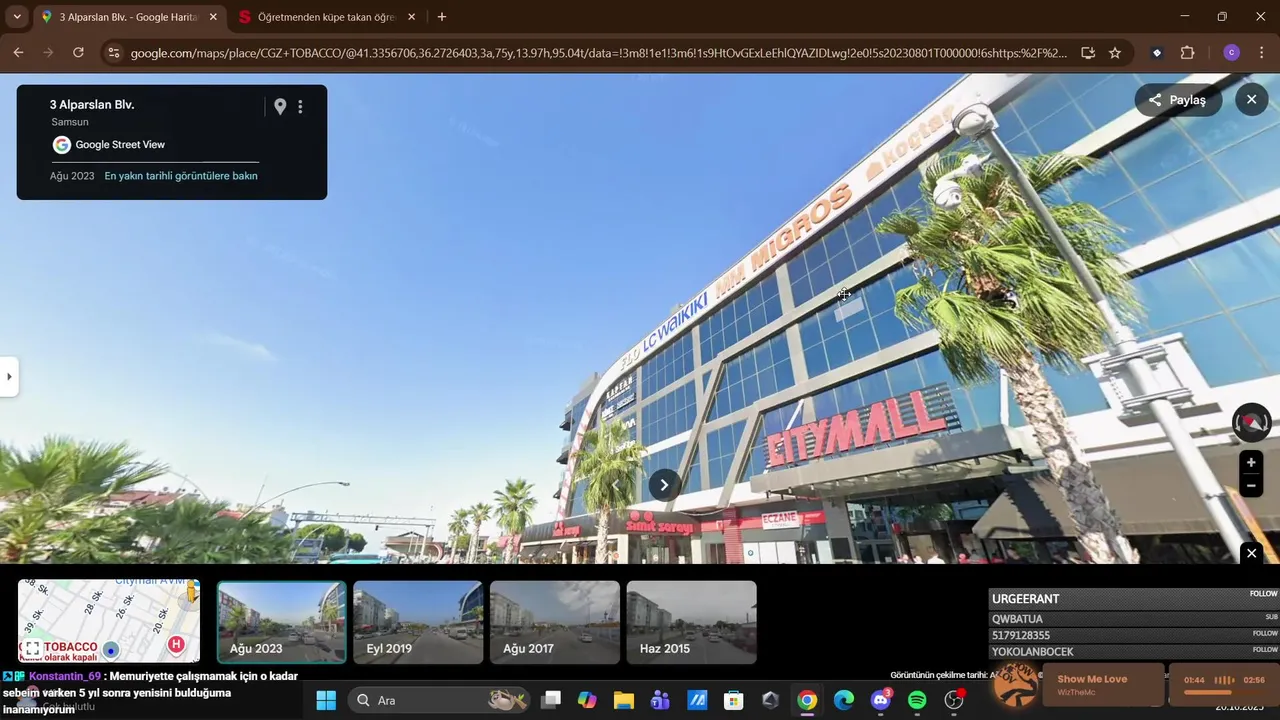Bookmark this page with the star icon
The height and width of the screenshot is (720, 1280).
pyautogui.click(x=1115, y=53)
